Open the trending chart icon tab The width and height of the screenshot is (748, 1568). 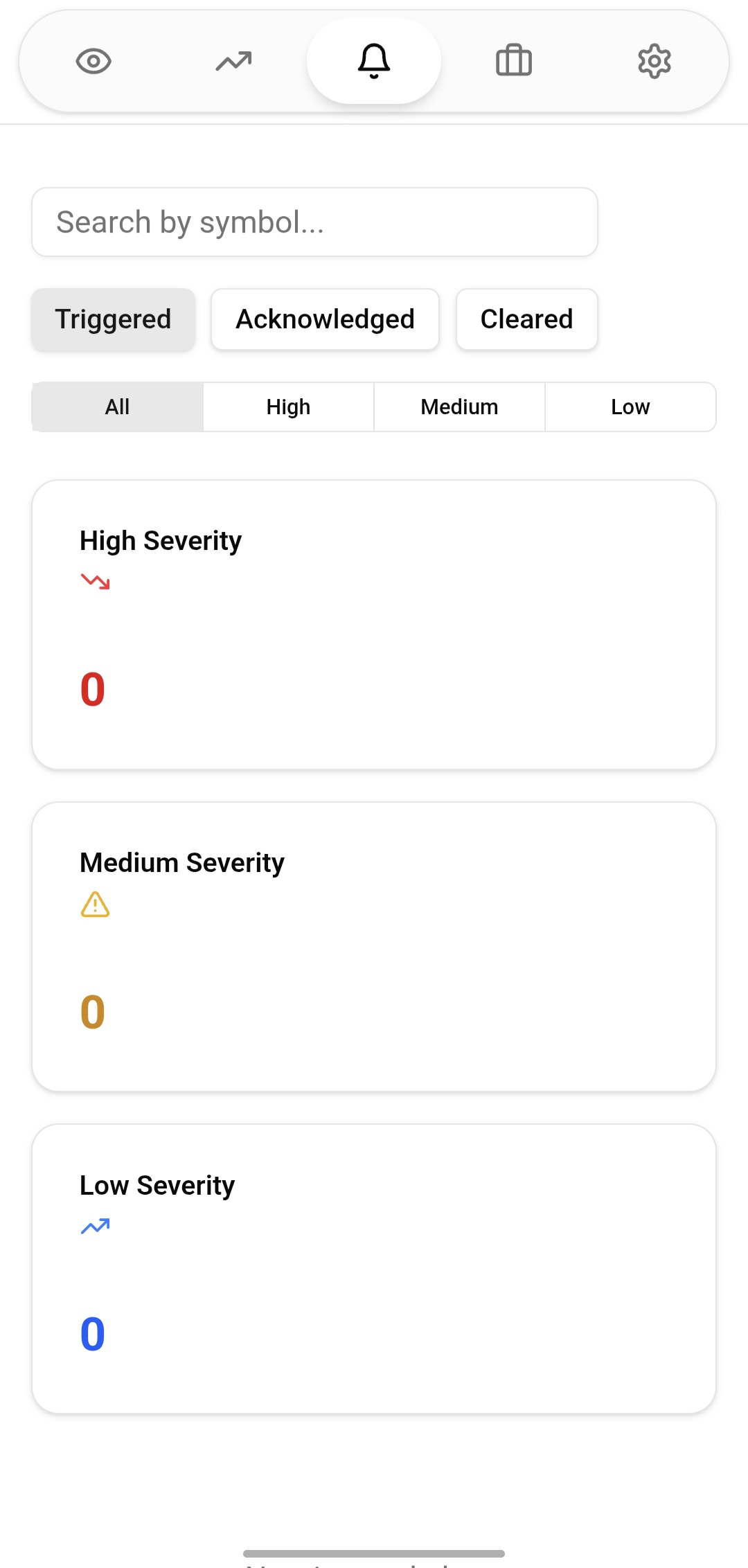[233, 61]
